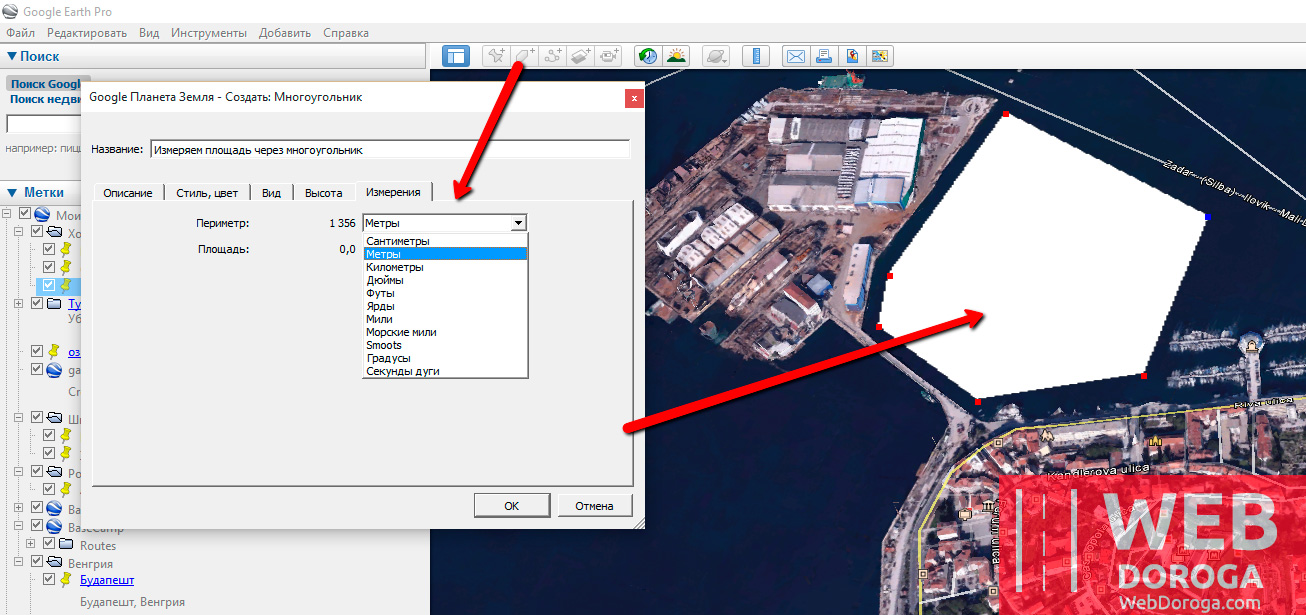Choose Секунды дуги in units list
The image size is (1306, 615).
click(x=445, y=371)
